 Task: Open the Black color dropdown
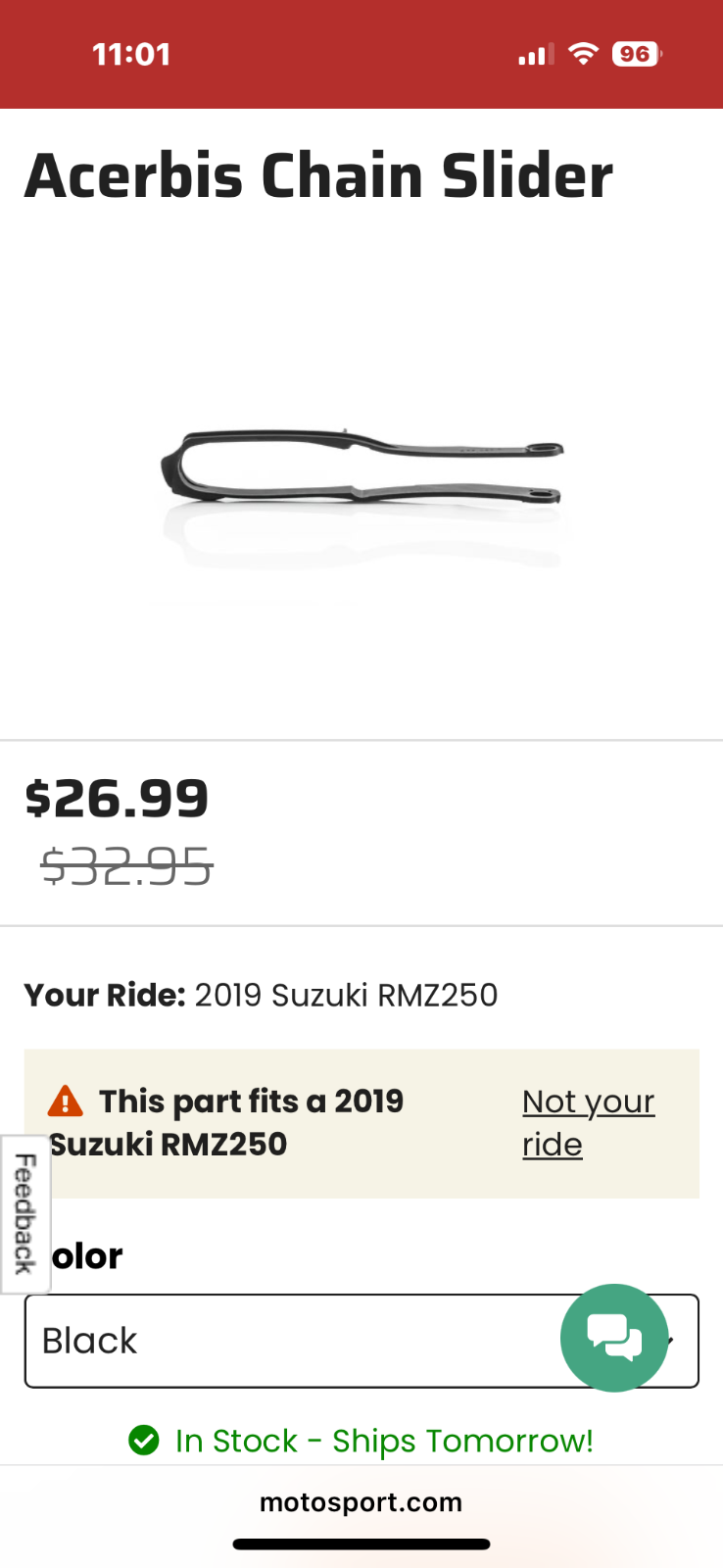coord(294,1341)
